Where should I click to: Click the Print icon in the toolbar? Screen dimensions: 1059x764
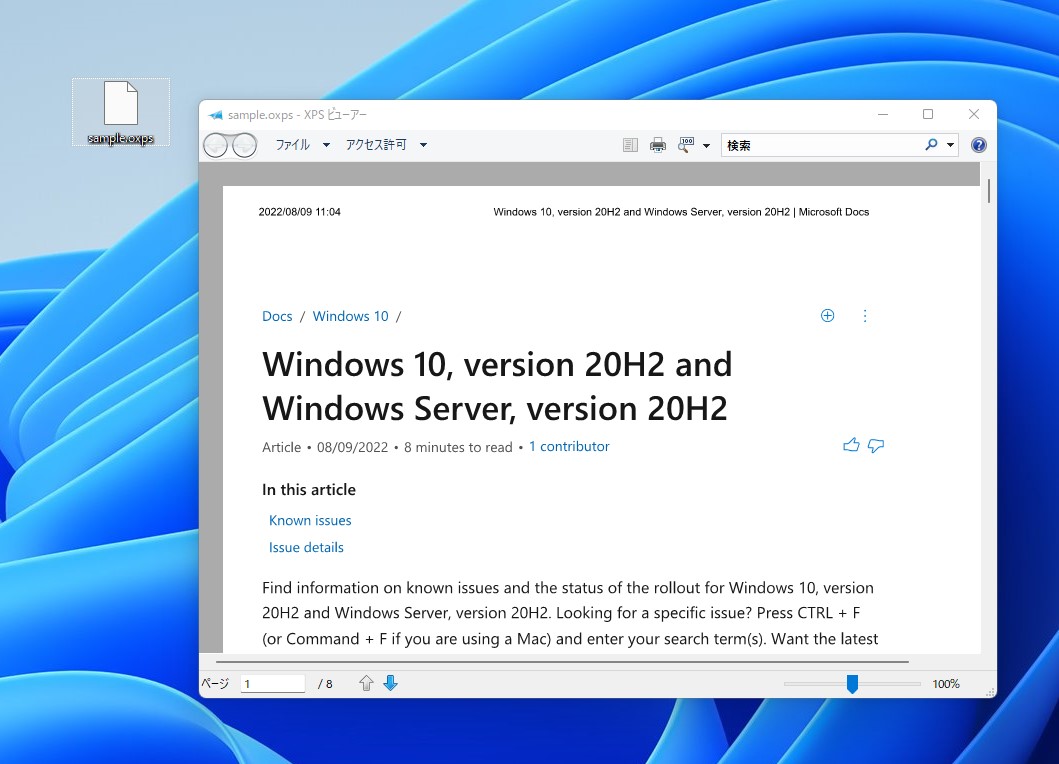coord(658,144)
